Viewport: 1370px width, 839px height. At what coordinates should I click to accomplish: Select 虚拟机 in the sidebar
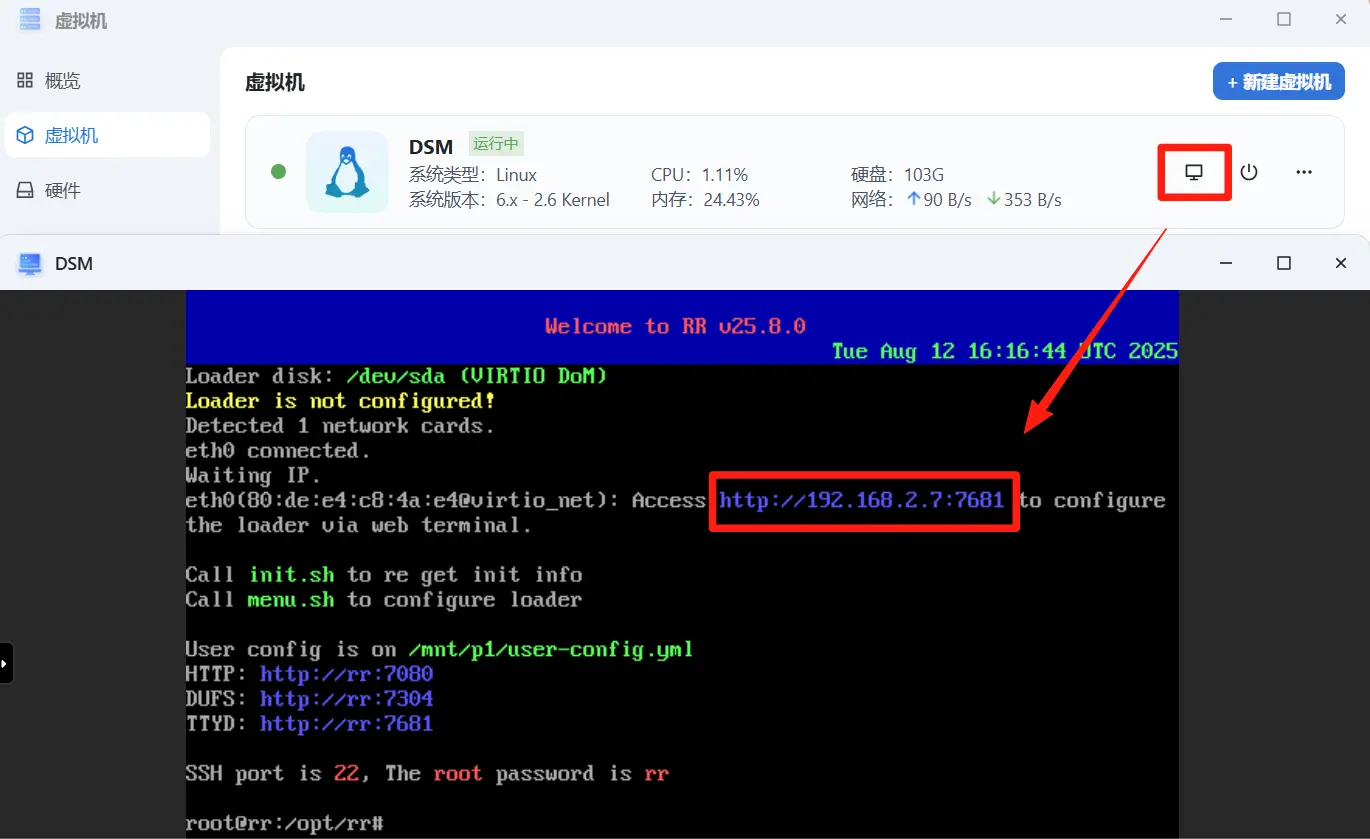[x=71, y=135]
